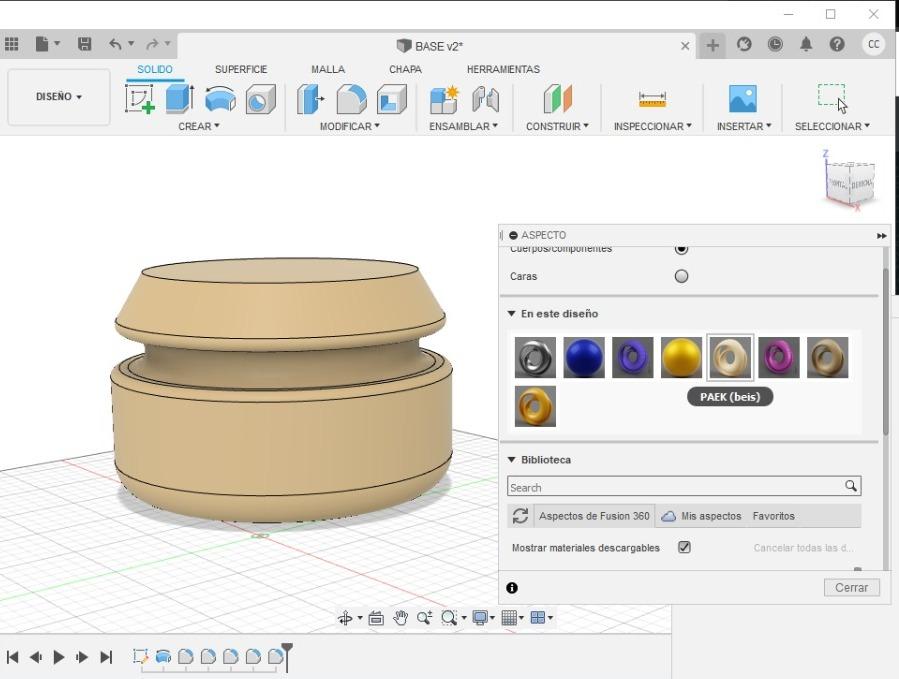
Task: Select the Extrude tool icon
Action: pyautogui.click(x=179, y=99)
